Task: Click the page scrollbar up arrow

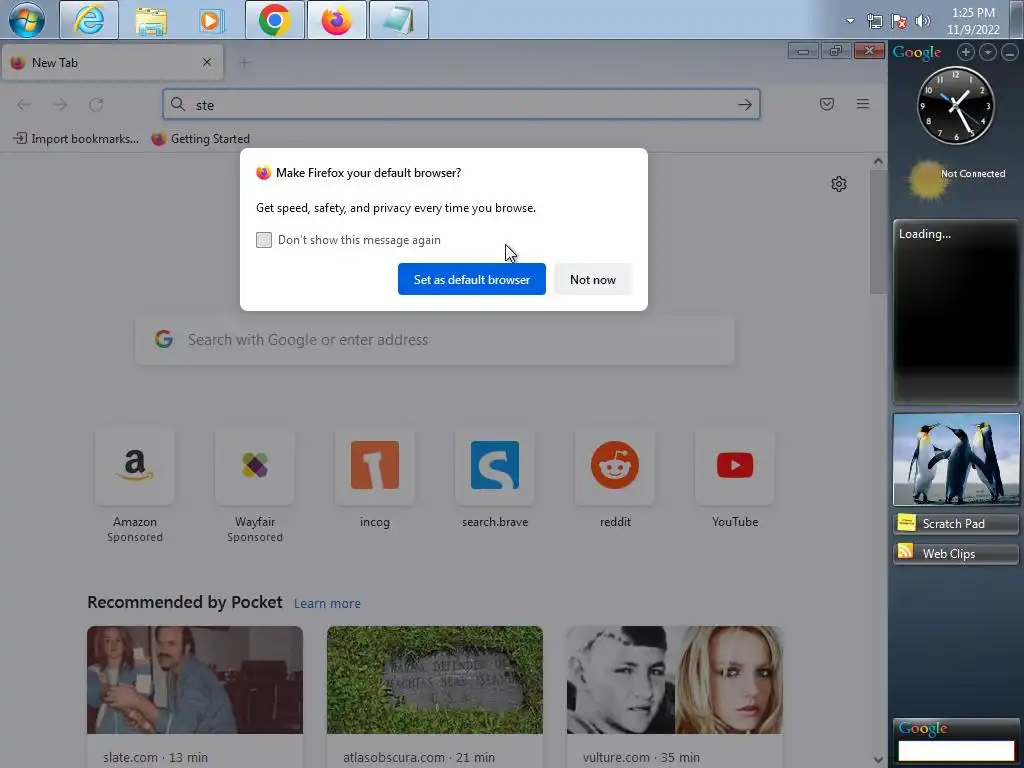Action: pyautogui.click(x=878, y=161)
